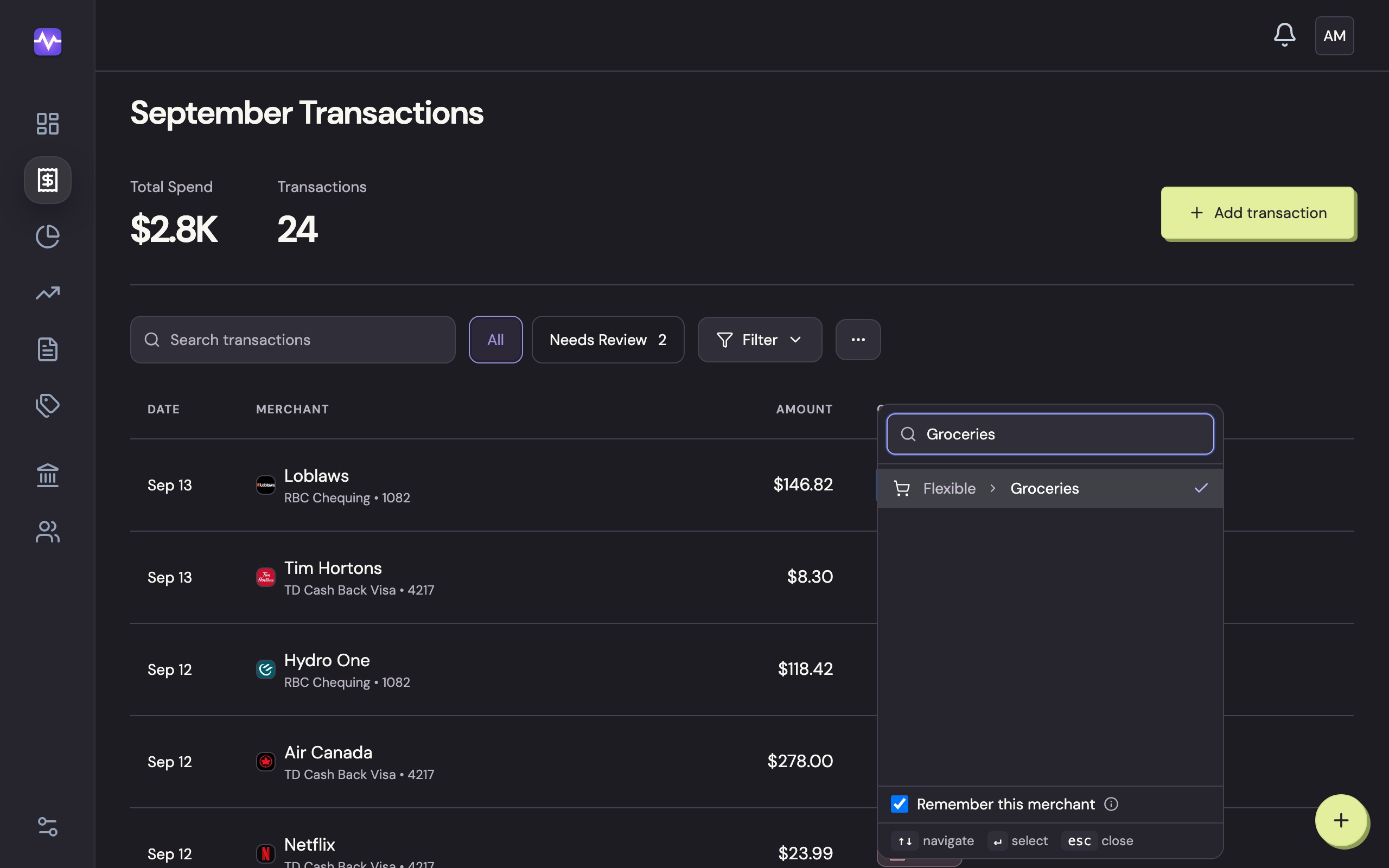Click the Add transaction button
The height and width of the screenshot is (868, 1389).
[1258, 213]
